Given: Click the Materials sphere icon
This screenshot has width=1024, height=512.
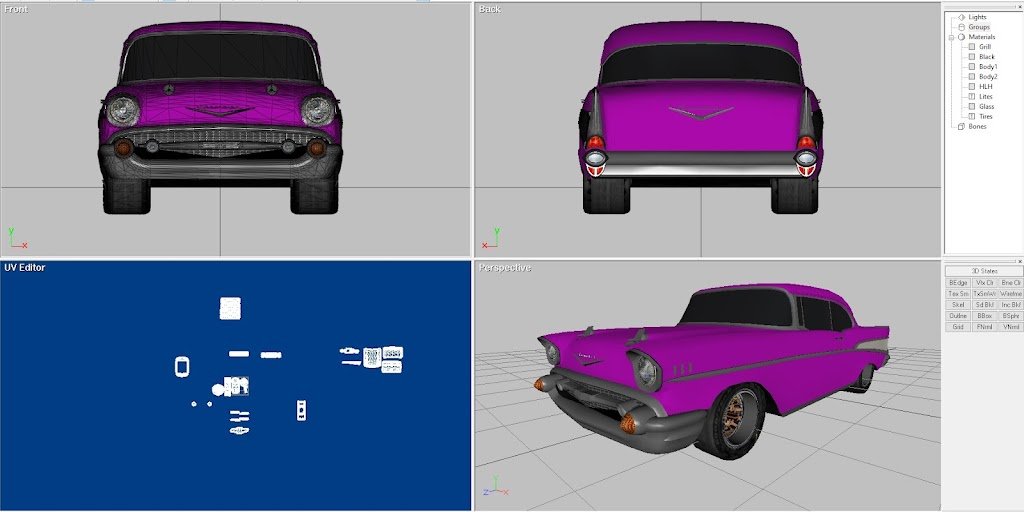Looking at the screenshot, I should 961,37.
